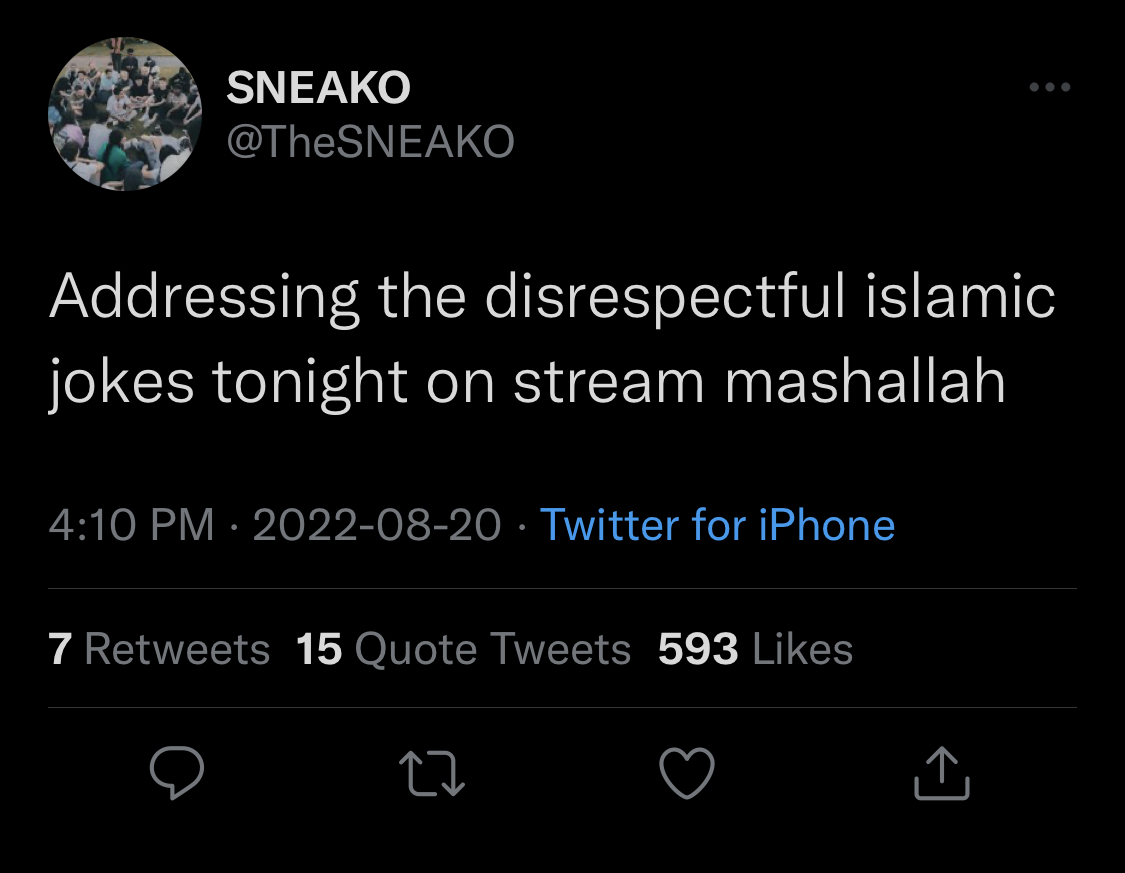Select the word 'Addressing' in the tweet
This screenshot has height=873, width=1125.
tap(204, 298)
